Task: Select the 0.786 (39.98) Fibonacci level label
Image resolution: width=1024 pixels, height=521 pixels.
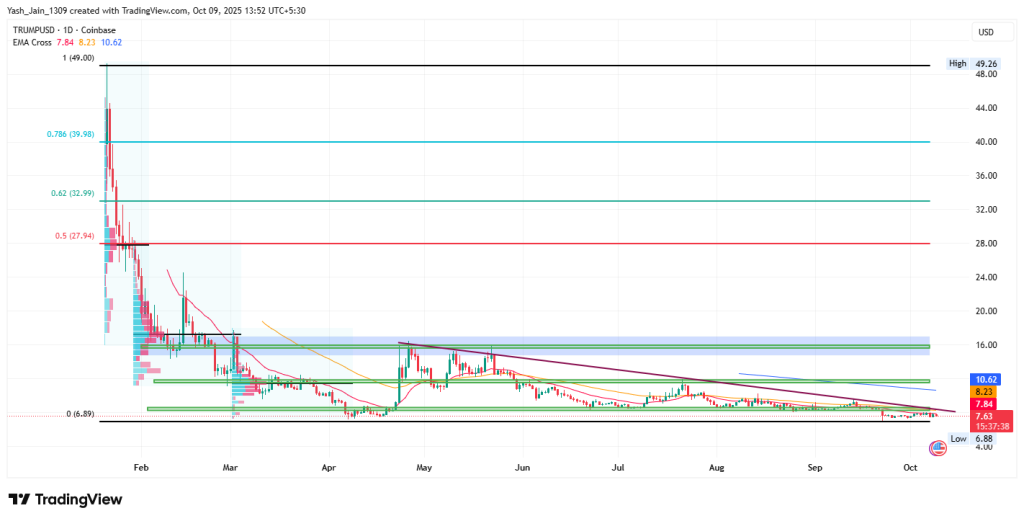Action: click(x=70, y=135)
